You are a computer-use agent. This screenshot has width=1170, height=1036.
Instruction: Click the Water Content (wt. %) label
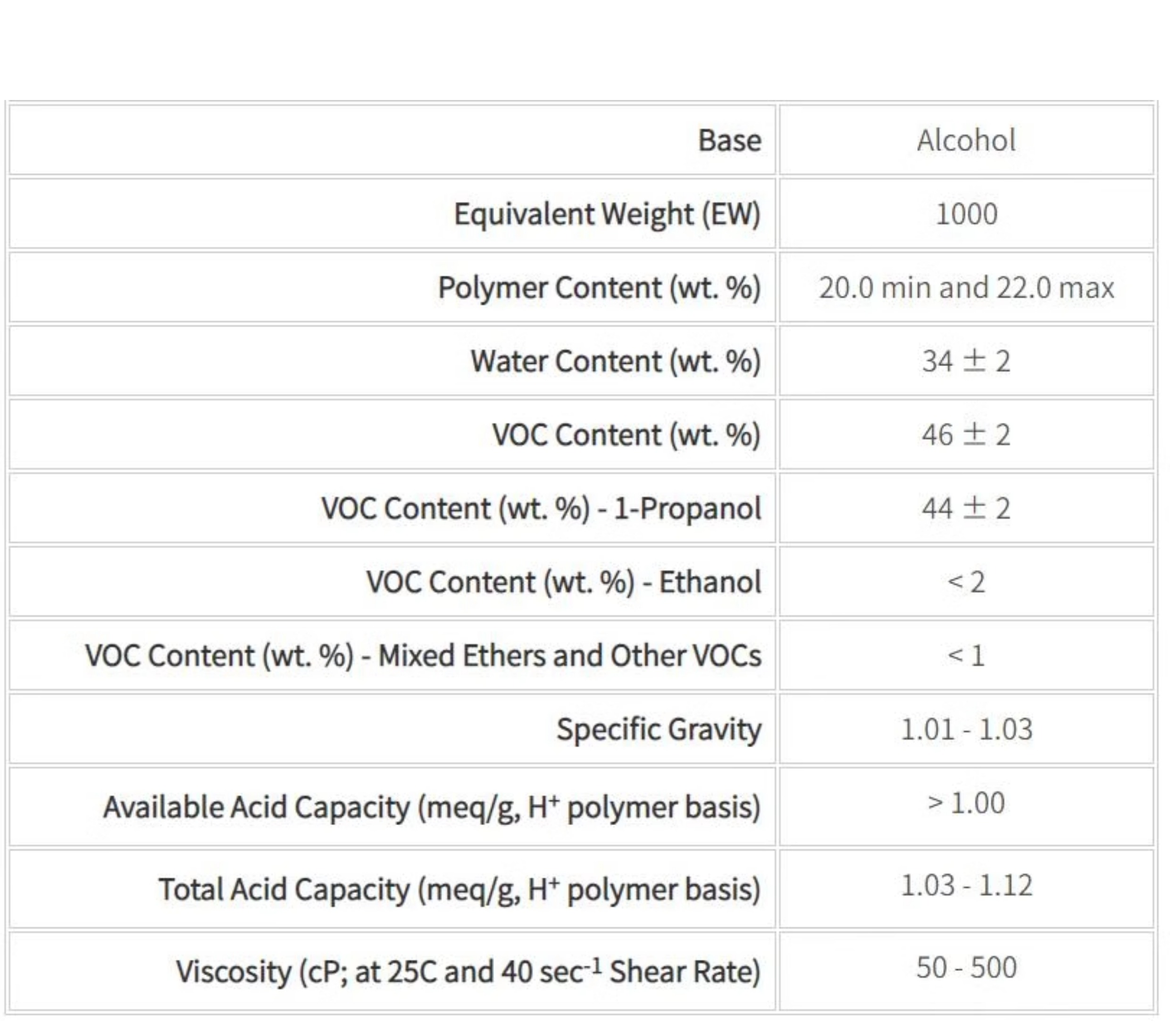click(x=615, y=361)
